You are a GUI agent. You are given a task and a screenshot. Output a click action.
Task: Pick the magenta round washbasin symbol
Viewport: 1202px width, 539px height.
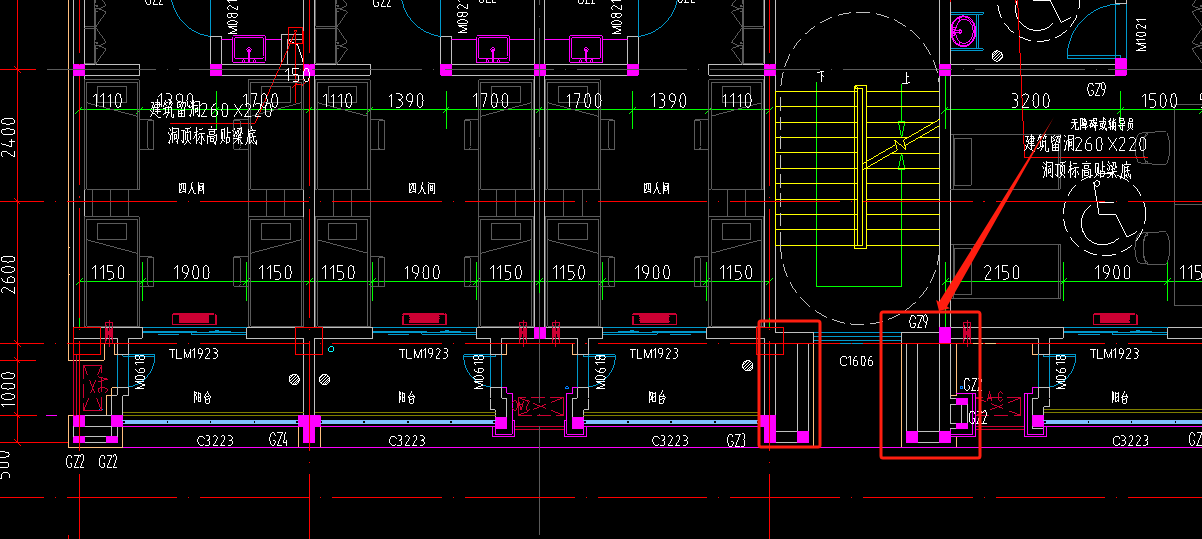(x=962, y=29)
